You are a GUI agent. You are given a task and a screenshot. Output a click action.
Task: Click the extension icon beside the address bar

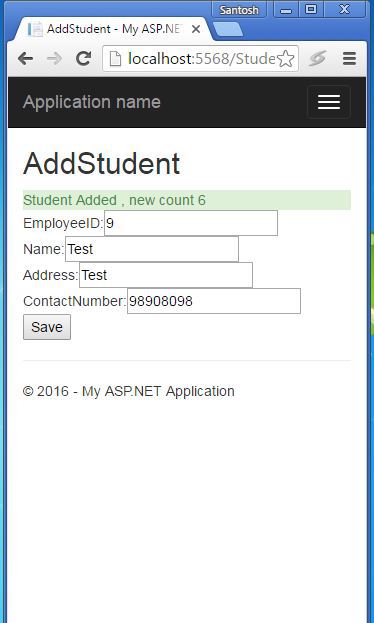click(317, 59)
